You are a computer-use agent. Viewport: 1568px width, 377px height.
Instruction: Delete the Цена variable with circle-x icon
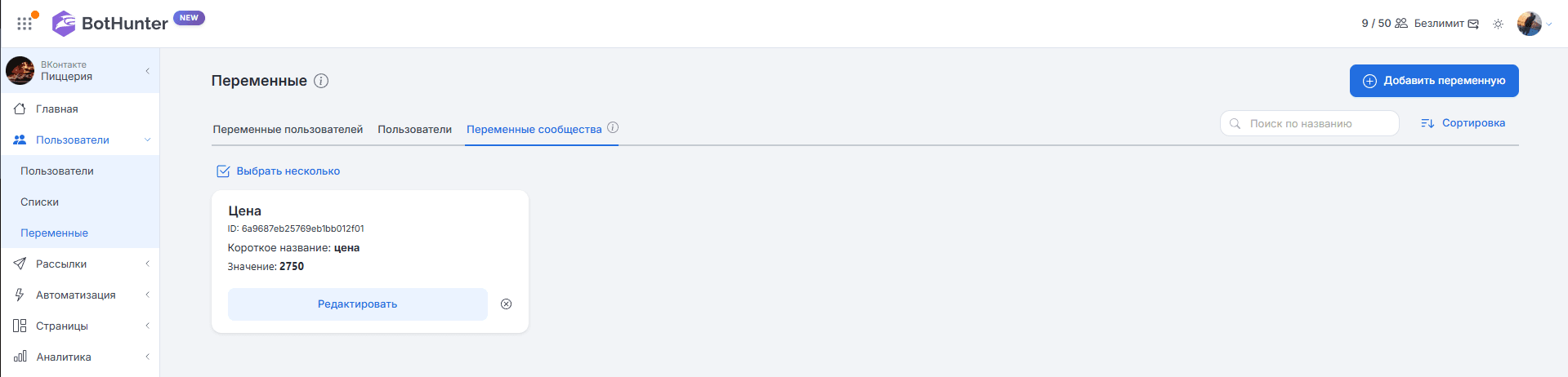(506, 304)
